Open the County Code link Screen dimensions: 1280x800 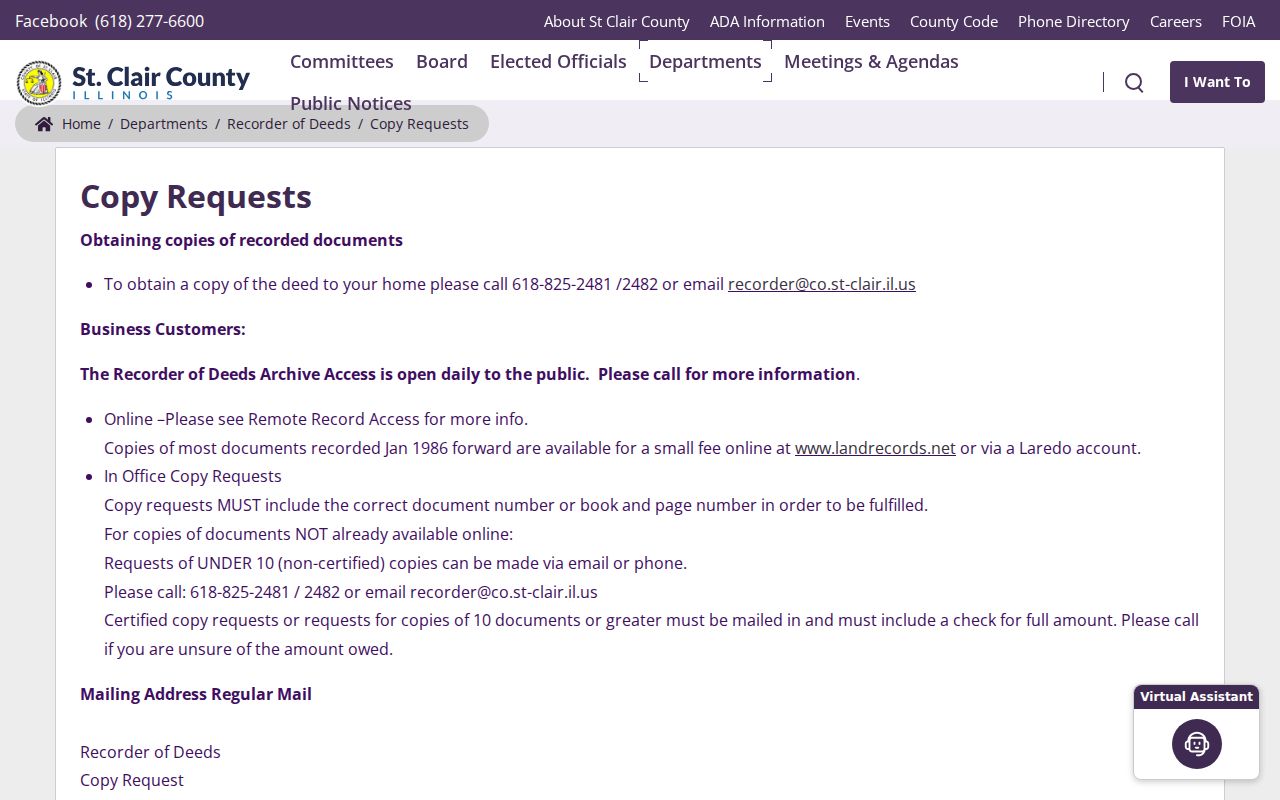(x=954, y=21)
